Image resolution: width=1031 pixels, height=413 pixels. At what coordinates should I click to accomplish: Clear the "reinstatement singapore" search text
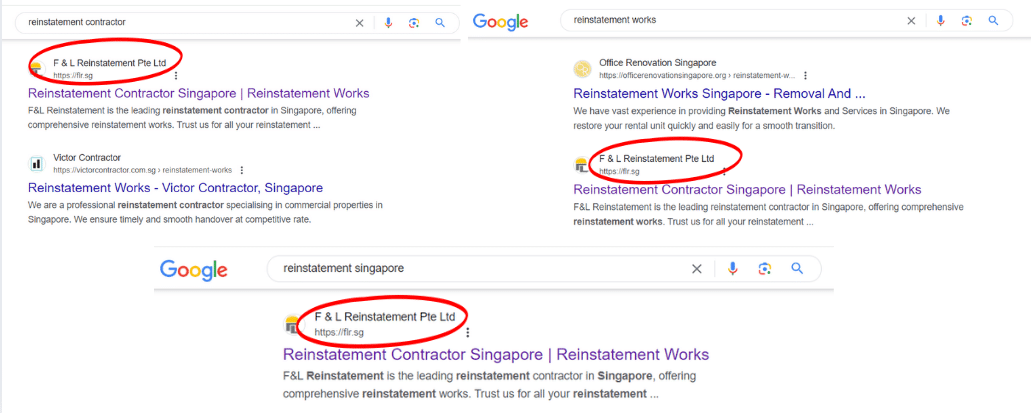[697, 269]
